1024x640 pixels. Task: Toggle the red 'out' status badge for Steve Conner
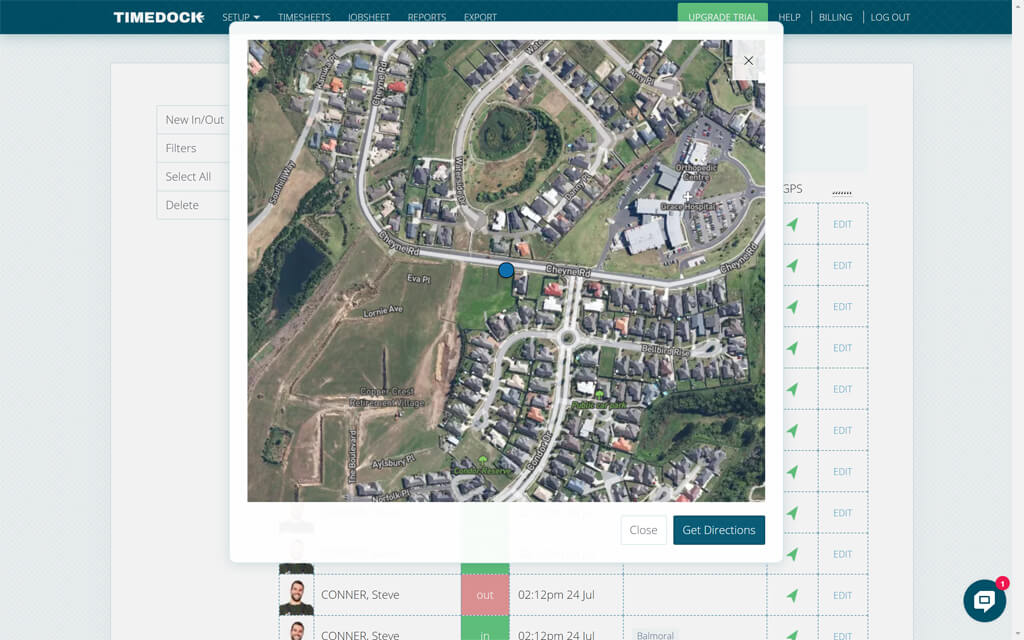tap(485, 595)
